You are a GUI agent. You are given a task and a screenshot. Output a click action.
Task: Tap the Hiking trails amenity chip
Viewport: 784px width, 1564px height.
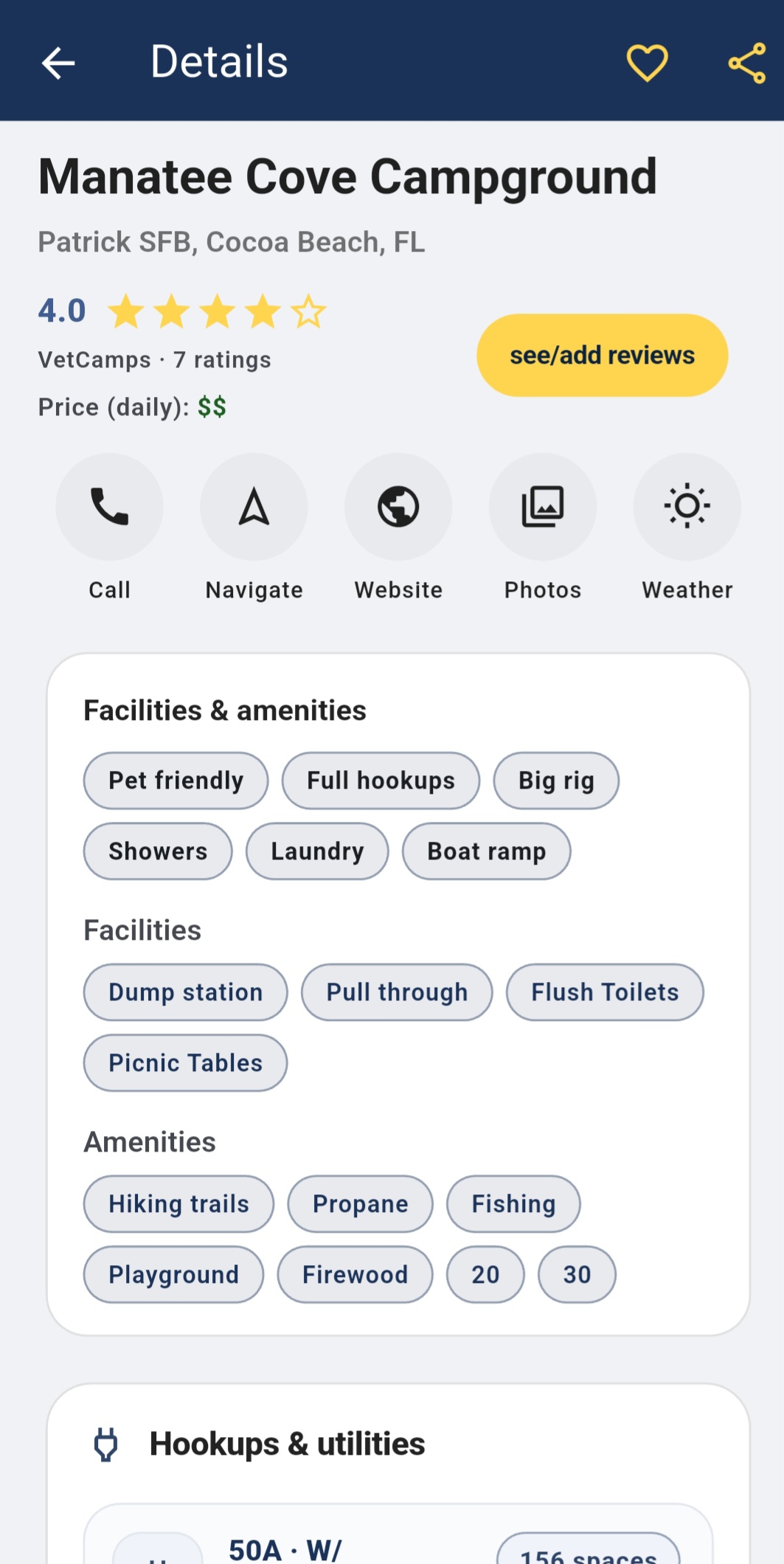(178, 1204)
